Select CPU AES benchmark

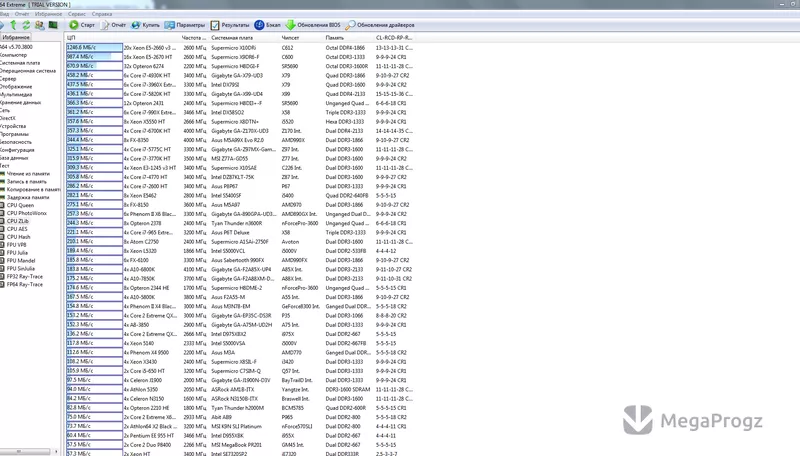click(17, 229)
